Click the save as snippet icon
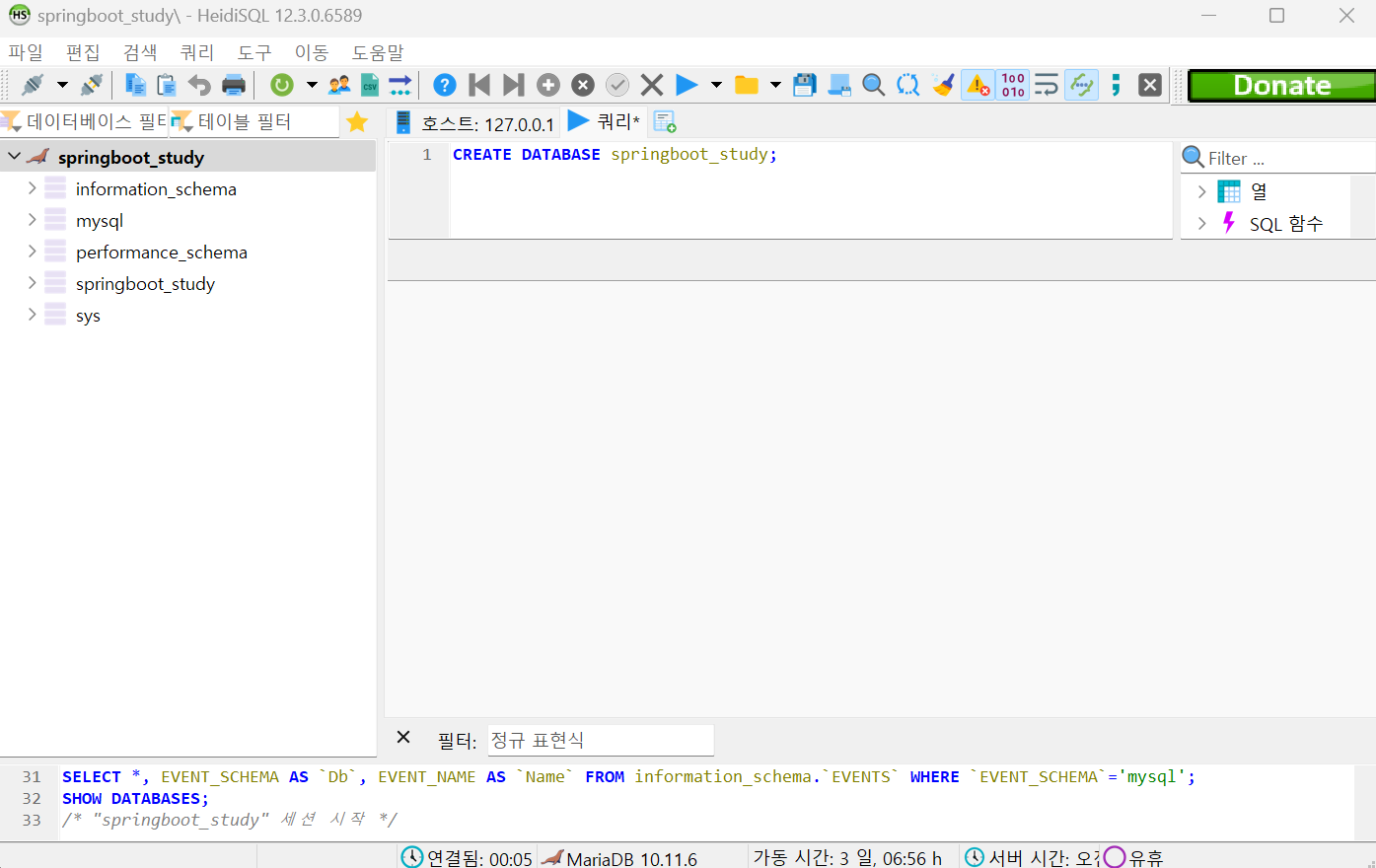 pos(839,85)
